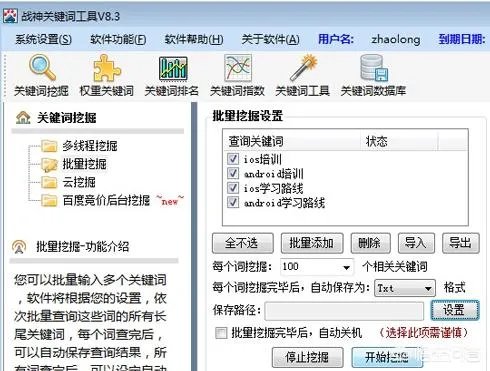Open the 关键词数据库 database tool
This screenshot has width=490, height=371.
pos(373,75)
